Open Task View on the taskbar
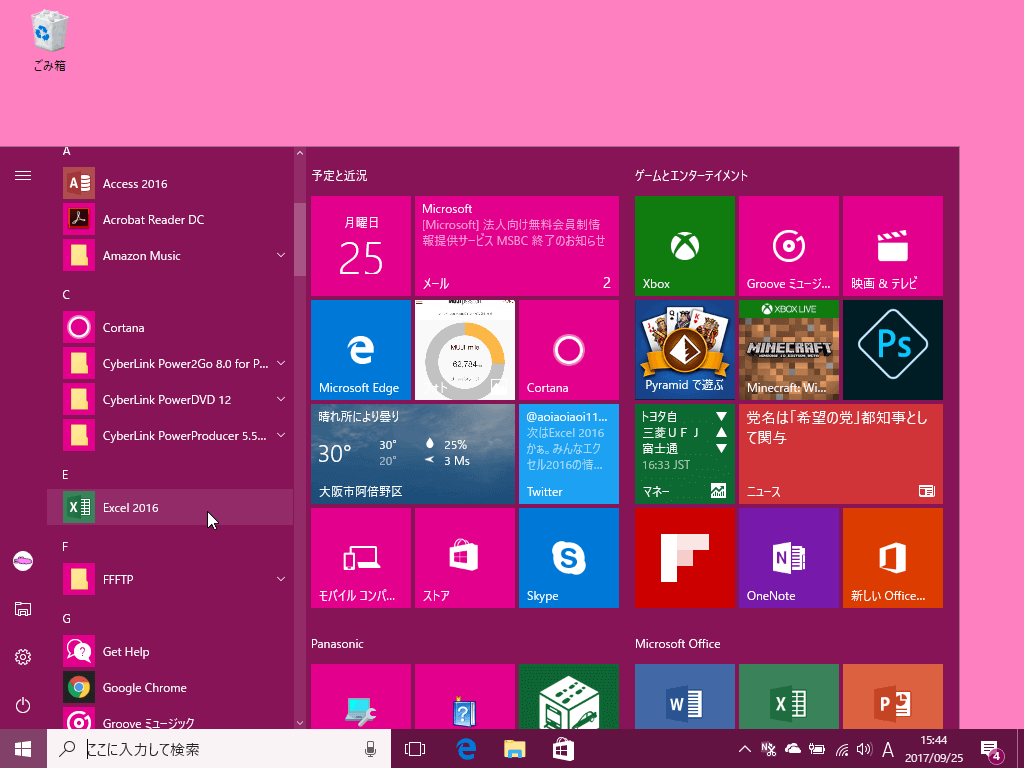This screenshot has height=768, width=1024. tap(415, 749)
